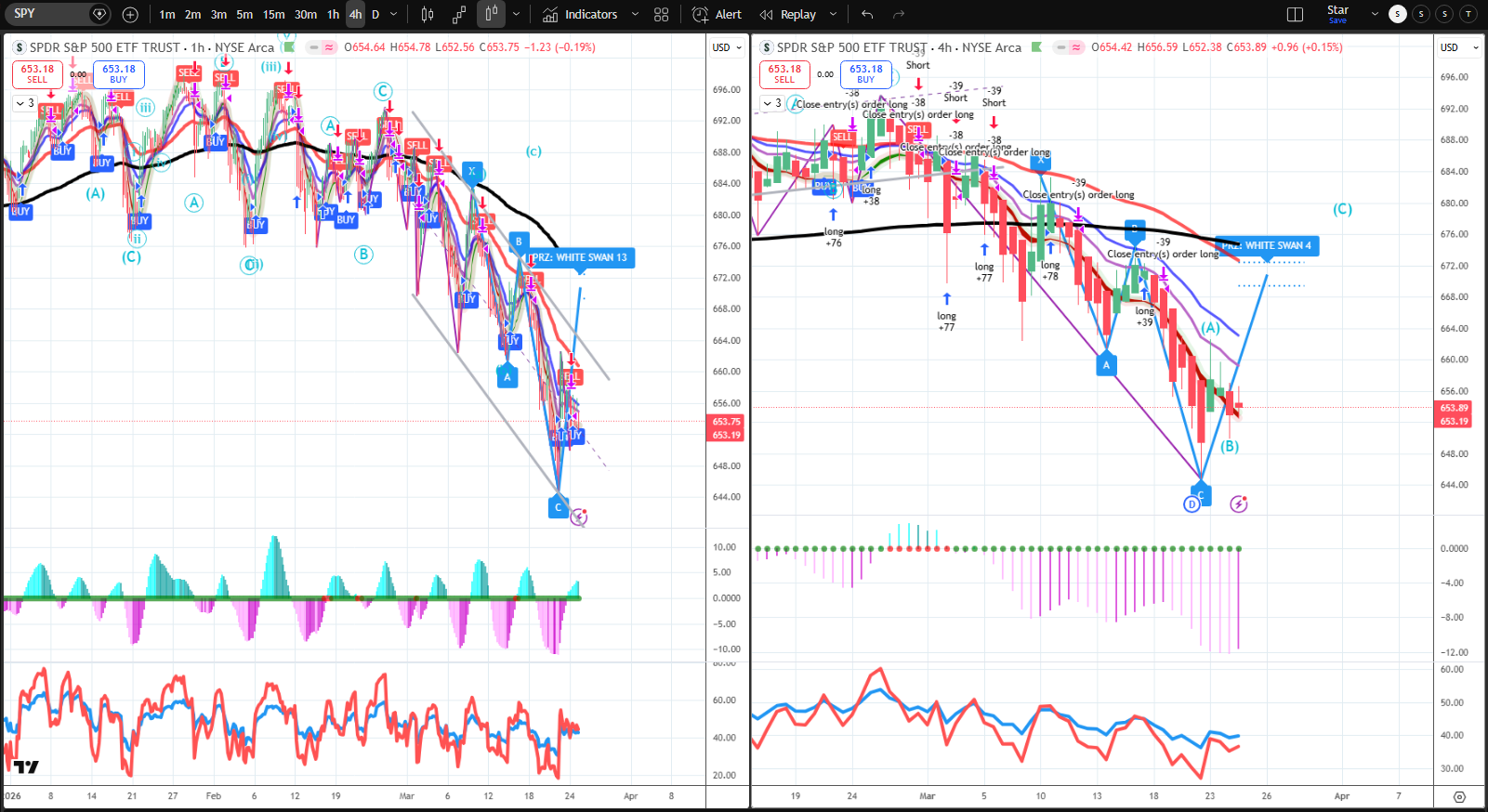Image resolution: width=1488 pixels, height=812 pixels.
Task: Select the PRZ WHITE SWAN 4 label
Action: (x=1268, y=245)
